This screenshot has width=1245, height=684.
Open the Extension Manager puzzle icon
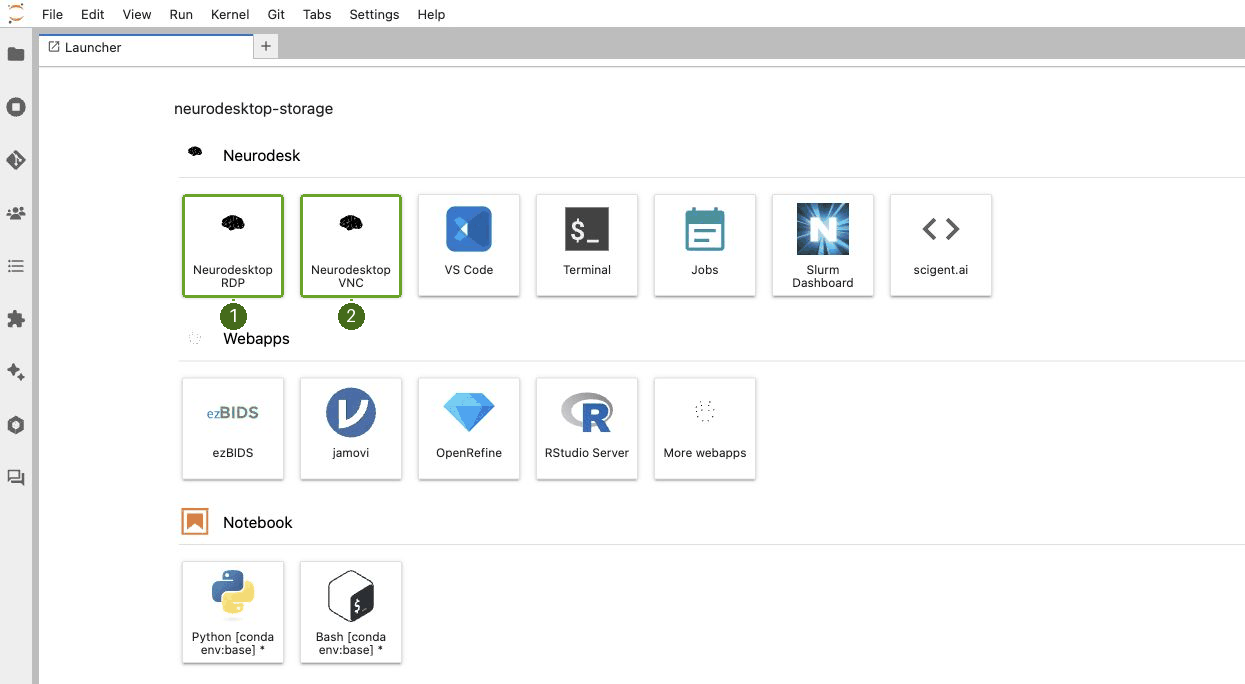(x=16, y=319)
